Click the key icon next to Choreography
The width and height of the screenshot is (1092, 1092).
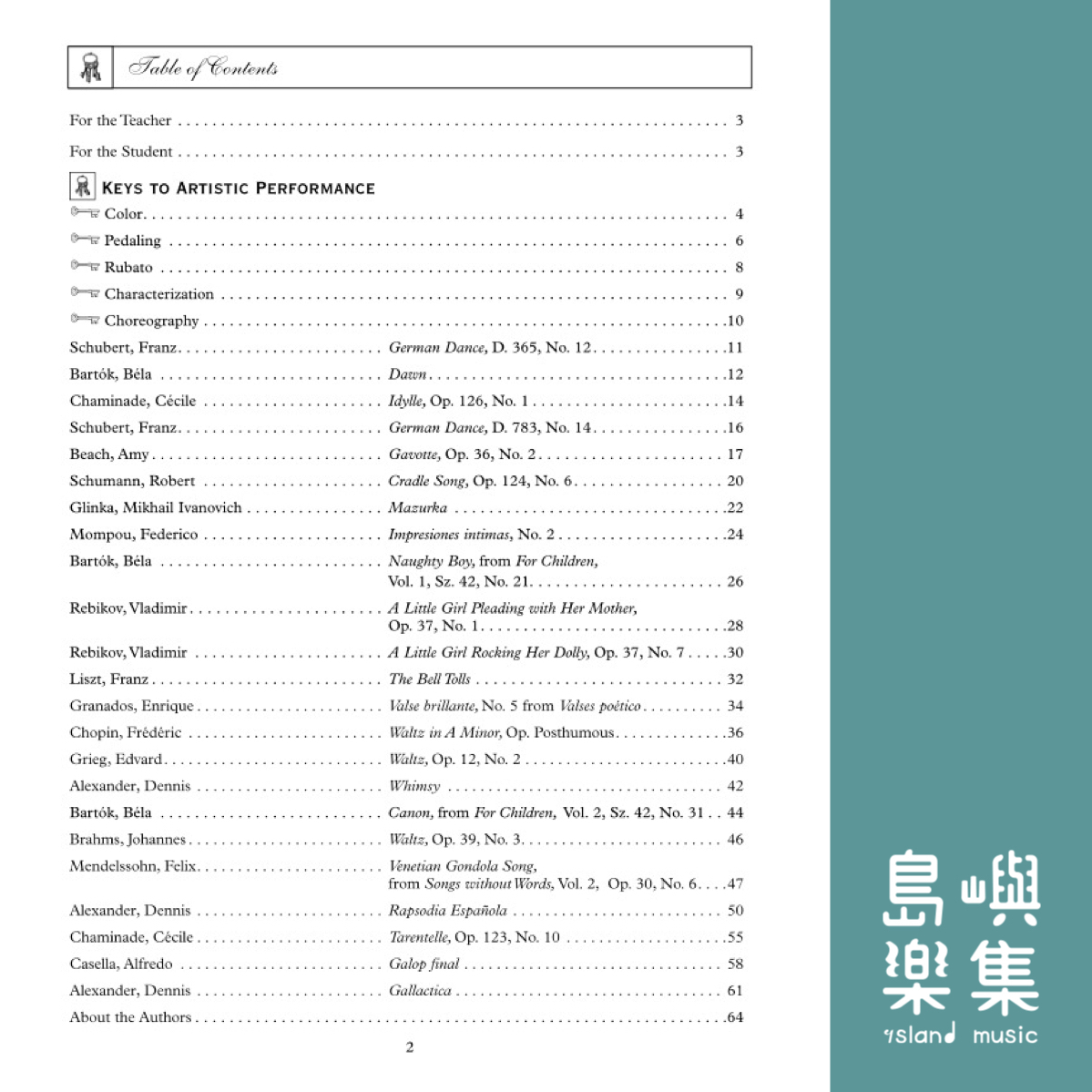coord(85,320)
